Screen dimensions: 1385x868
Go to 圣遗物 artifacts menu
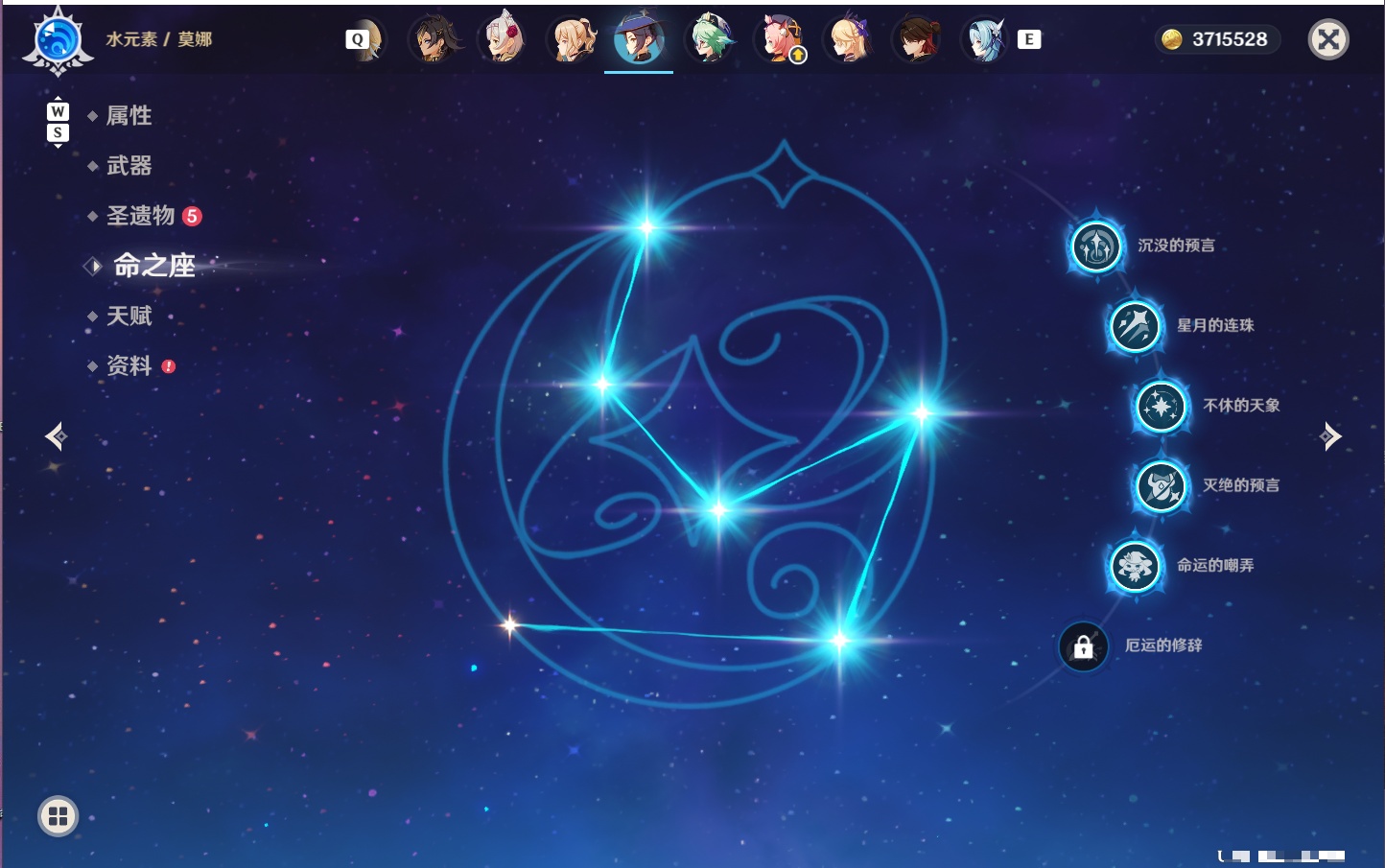pyautogui.click(x=140, y=216)
